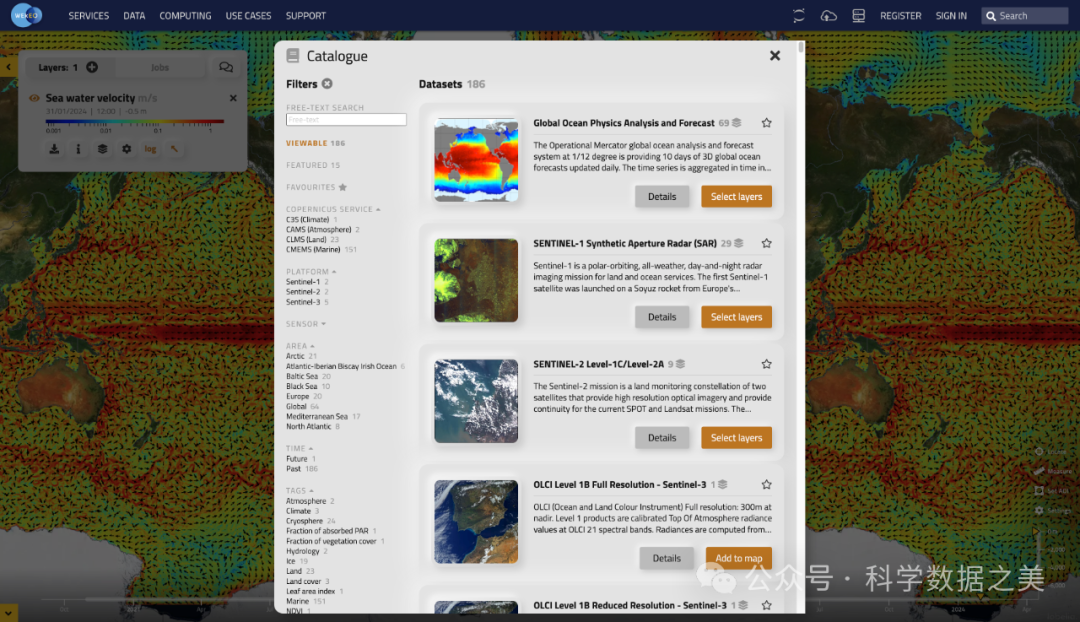Viewport: 1080px width, 622px height.
Task: Select layers for SENTINEL-2 Level-1C/Level-2A
Action: click(x=736, y=438)
